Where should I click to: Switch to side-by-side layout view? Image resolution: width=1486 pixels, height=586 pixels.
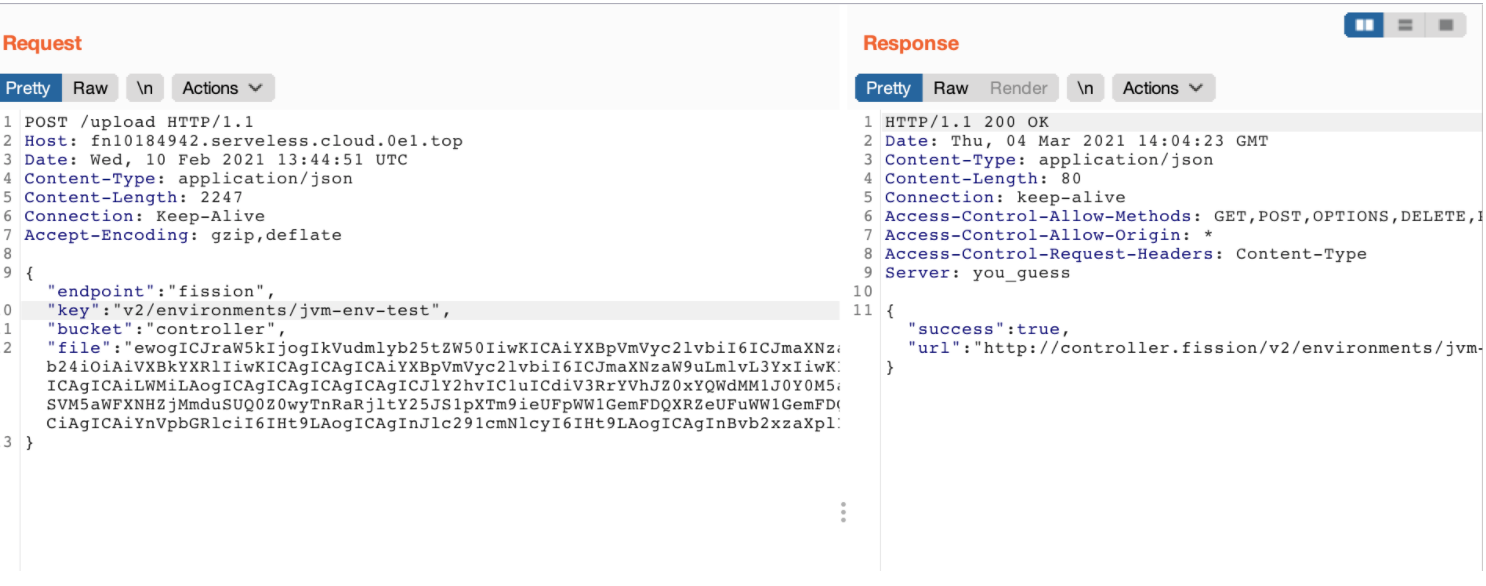(x=1364, y=25)
